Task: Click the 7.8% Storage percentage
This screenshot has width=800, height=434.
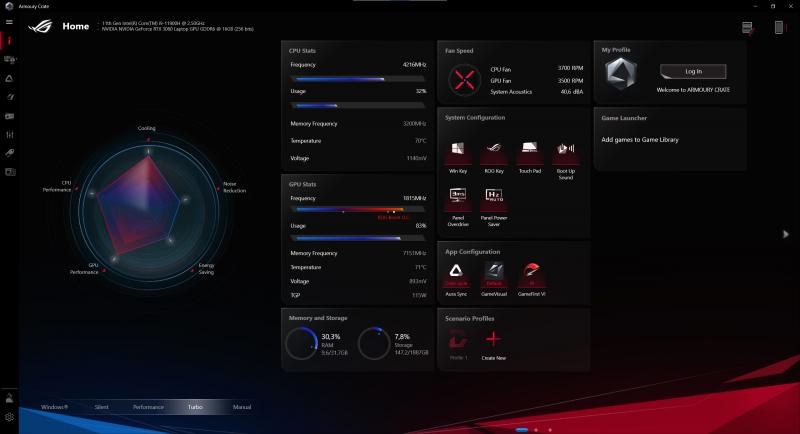Action: (x=402, y=337)
